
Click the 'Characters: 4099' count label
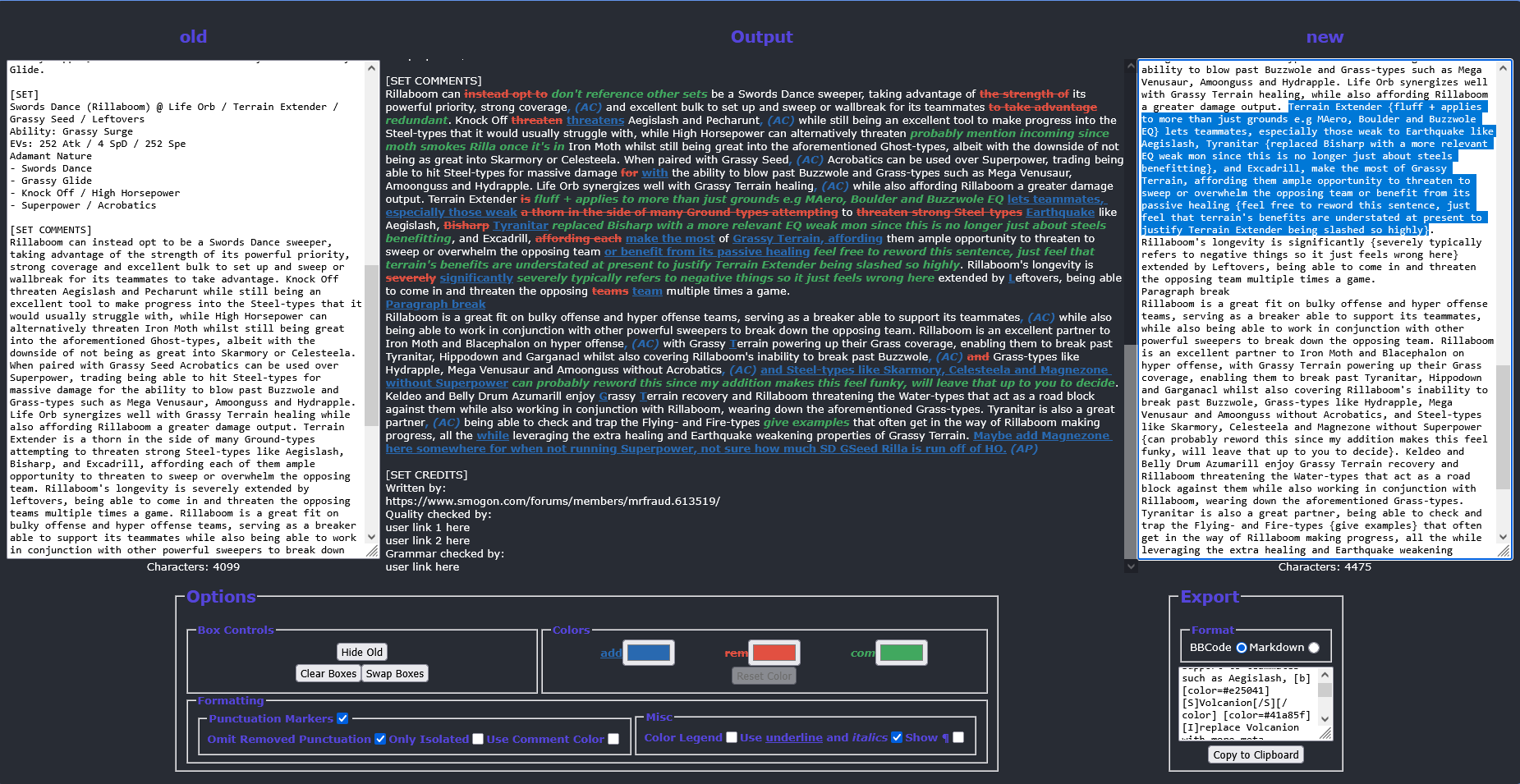[193, 566]
